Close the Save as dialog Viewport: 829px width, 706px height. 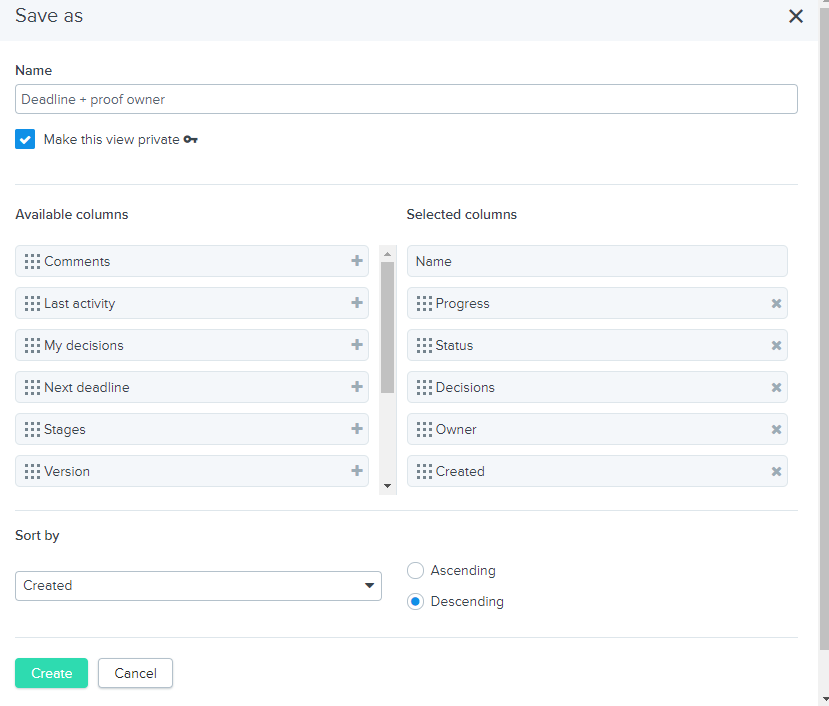point(796,16)
